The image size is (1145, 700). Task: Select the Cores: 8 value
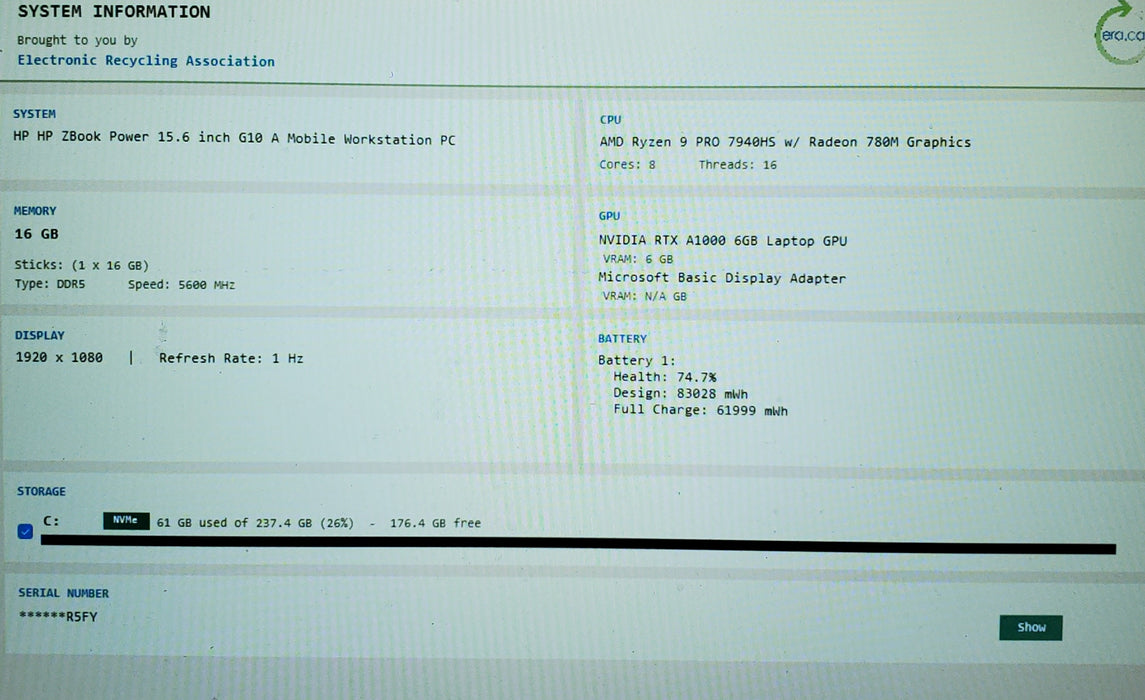[627, 164]
